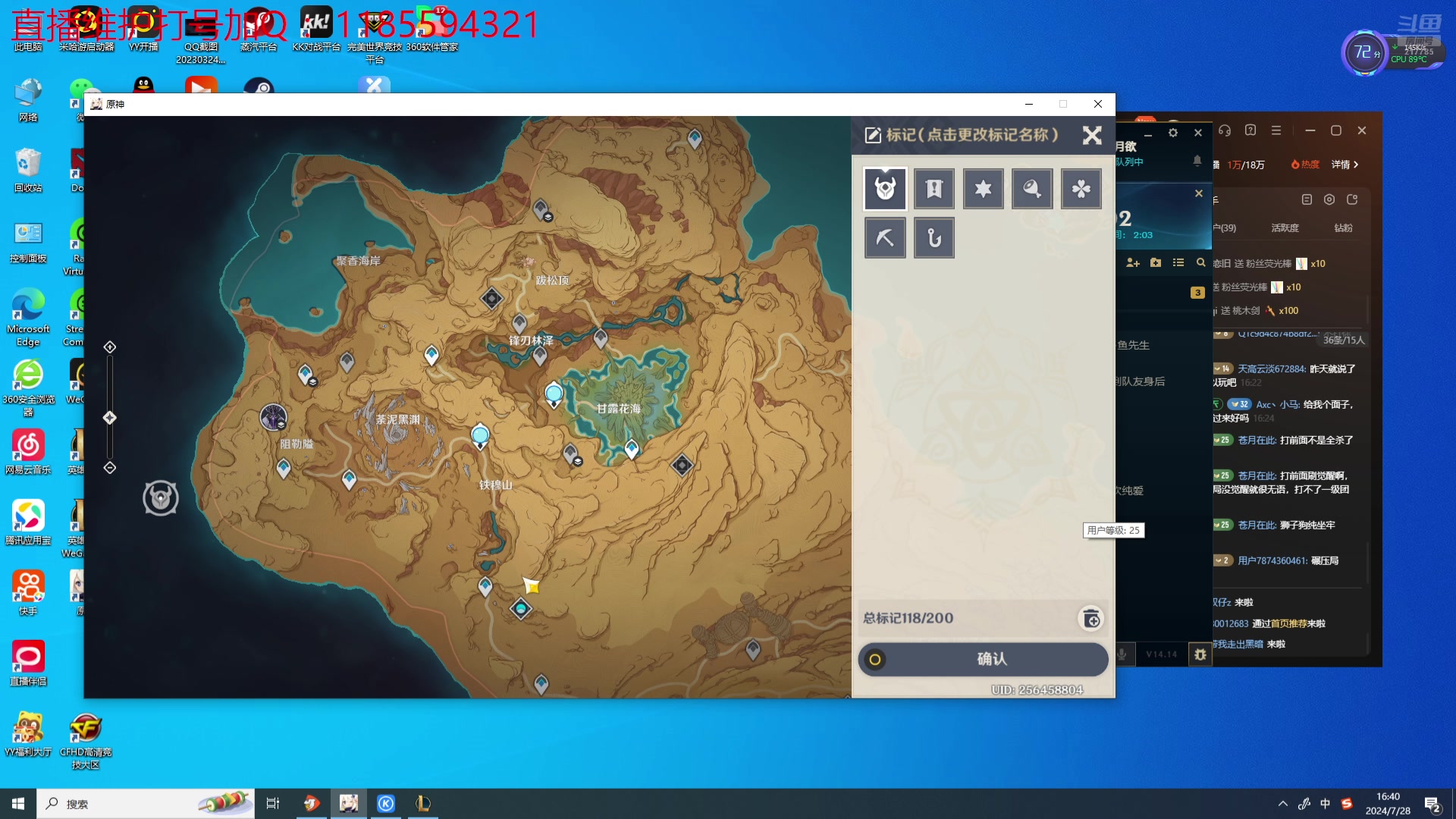
Task: Switch to the 活跃度 tab
Action: tap(1285, 227)
